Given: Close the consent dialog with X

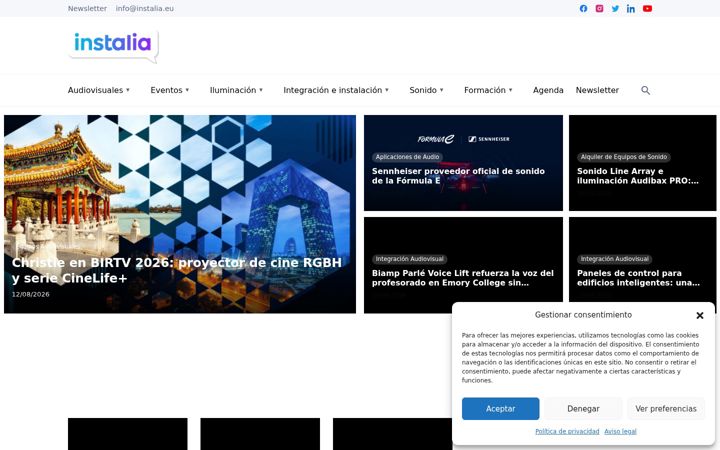Looking at the screenshot, I should [x=700, y=315].
